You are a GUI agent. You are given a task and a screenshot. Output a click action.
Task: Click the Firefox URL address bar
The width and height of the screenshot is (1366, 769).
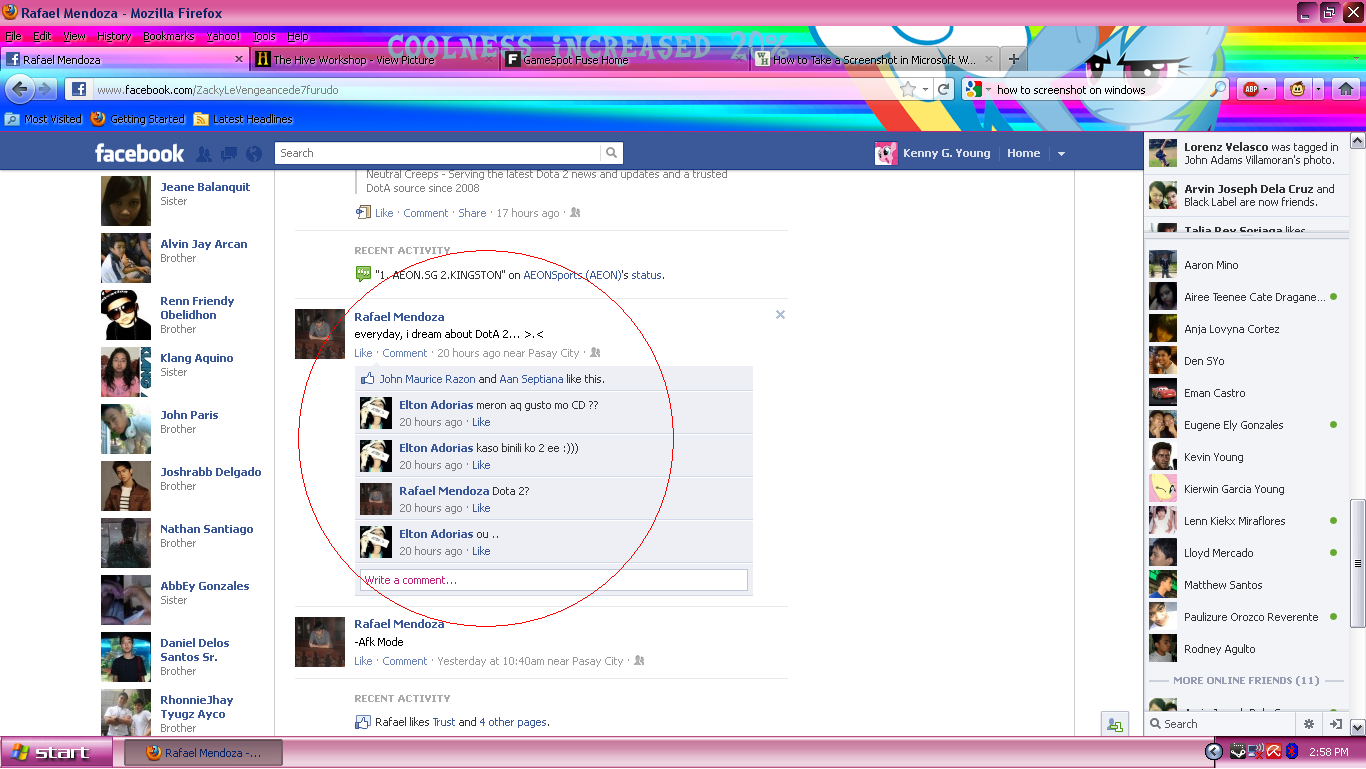[495, 89]
